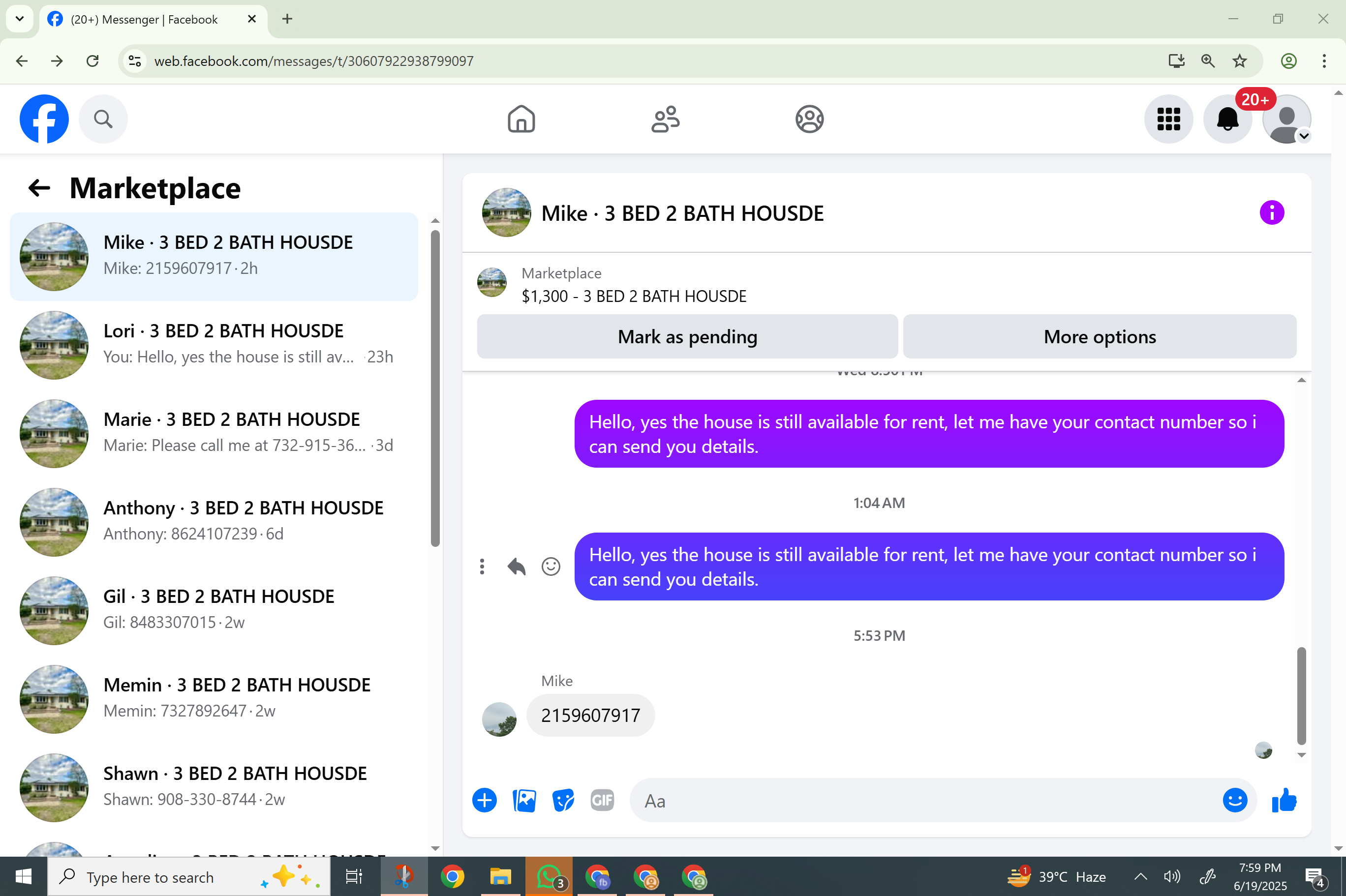The height and width of the screenshot is (896, 1346).
Task: Open WhatsApp from the taskbar
Action: [548, 876]
